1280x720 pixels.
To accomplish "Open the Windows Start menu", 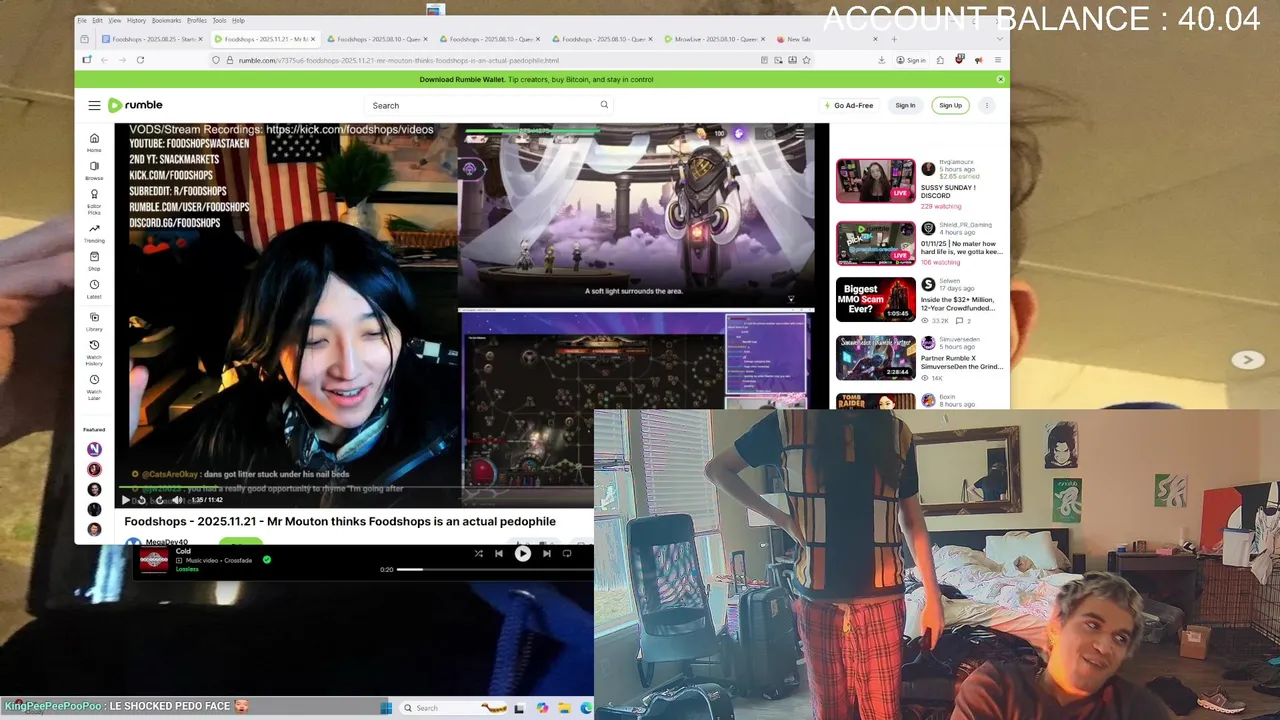I will (386, 708).
